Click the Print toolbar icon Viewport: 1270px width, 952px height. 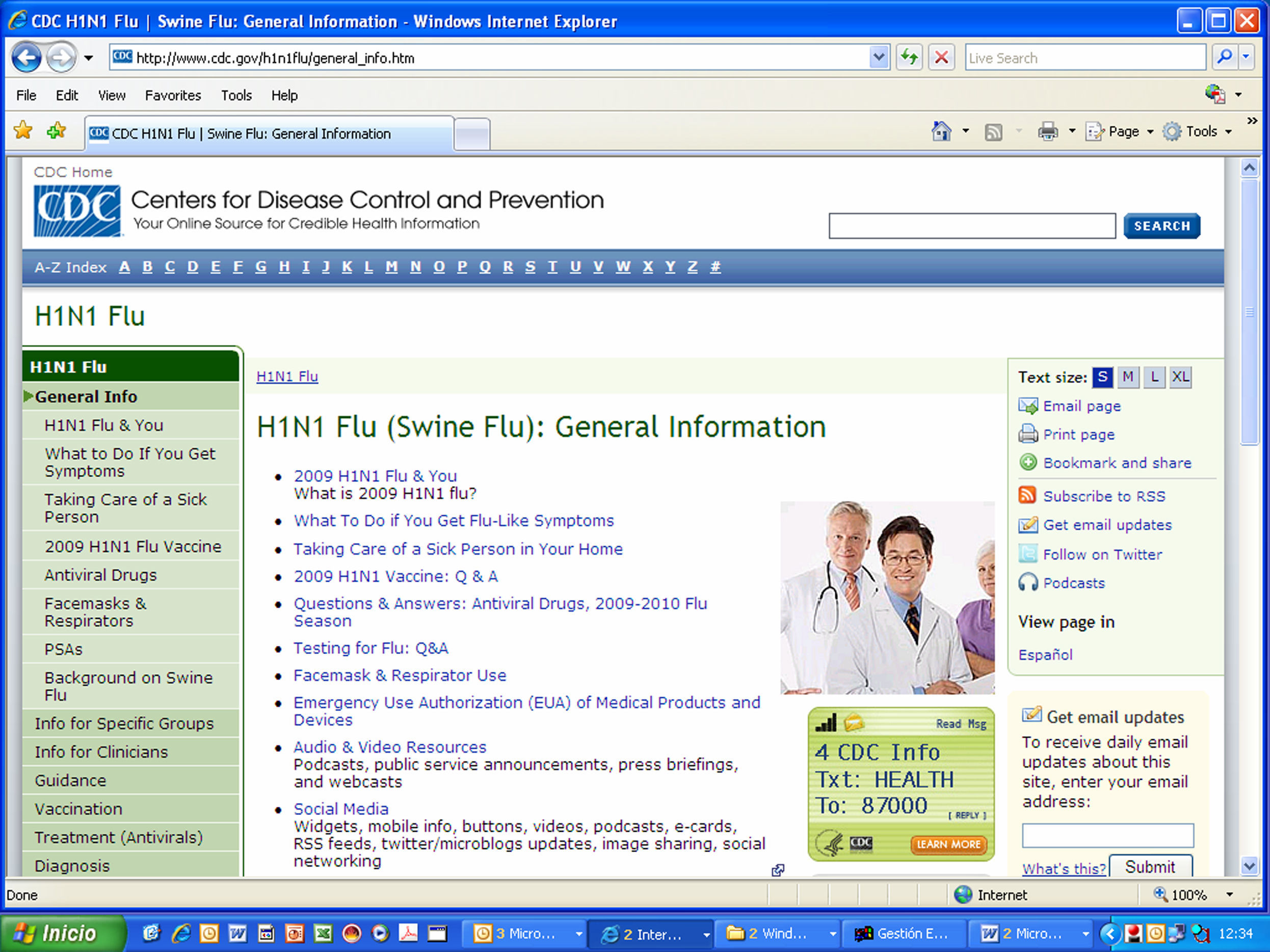(x=1047, y=131)
